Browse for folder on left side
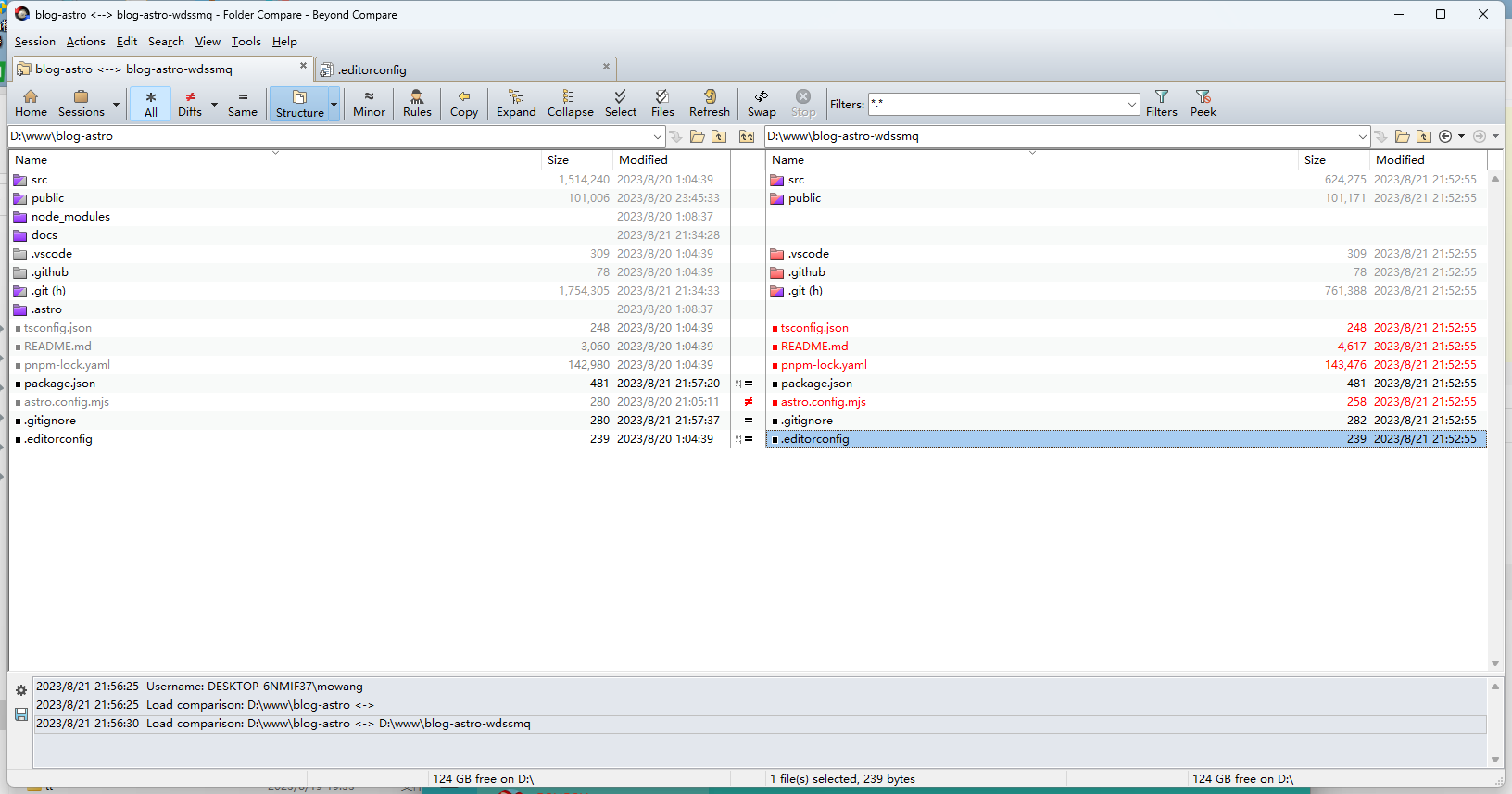This screenshot has width=1512, height=794. tap(697, 136)
